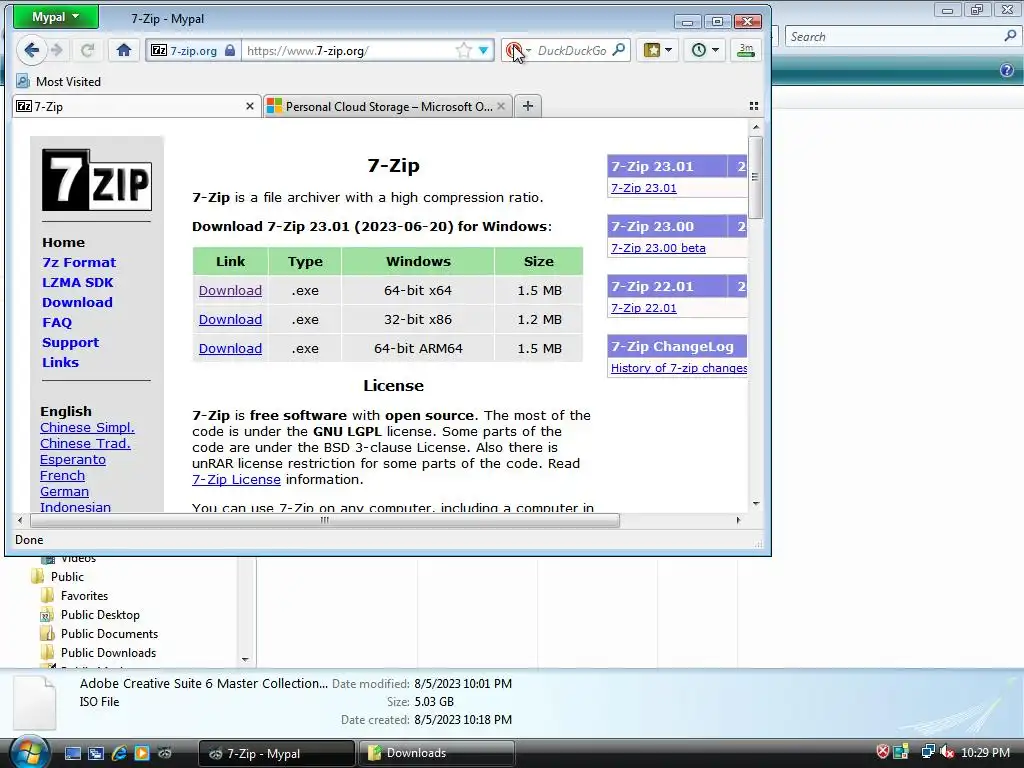This screenshot has height=768, width=1024.
Task: Click in the DuckDuckGo search field
Action: pos(571,50)
